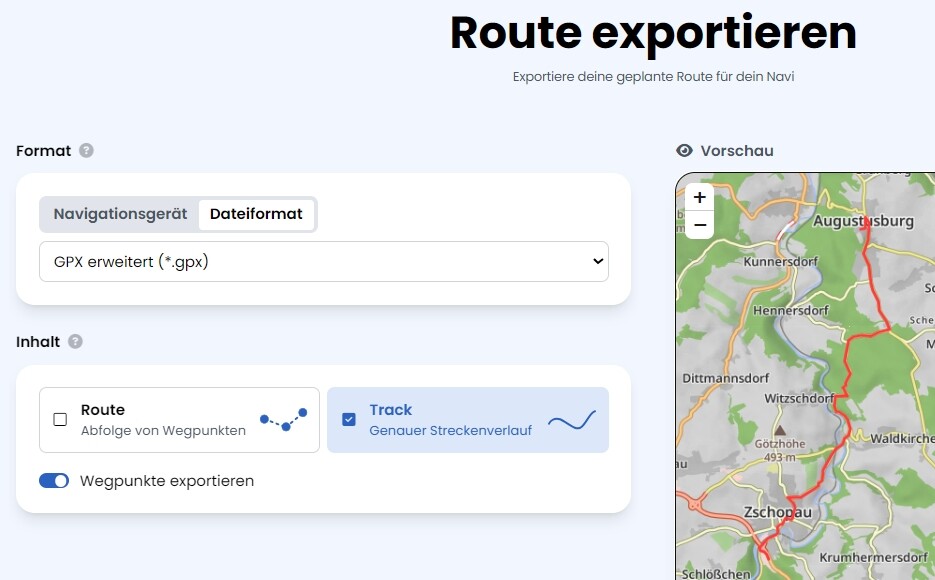Click the help icon beside Format
This screenshot has height=580, width=935.
click(86, 151)
